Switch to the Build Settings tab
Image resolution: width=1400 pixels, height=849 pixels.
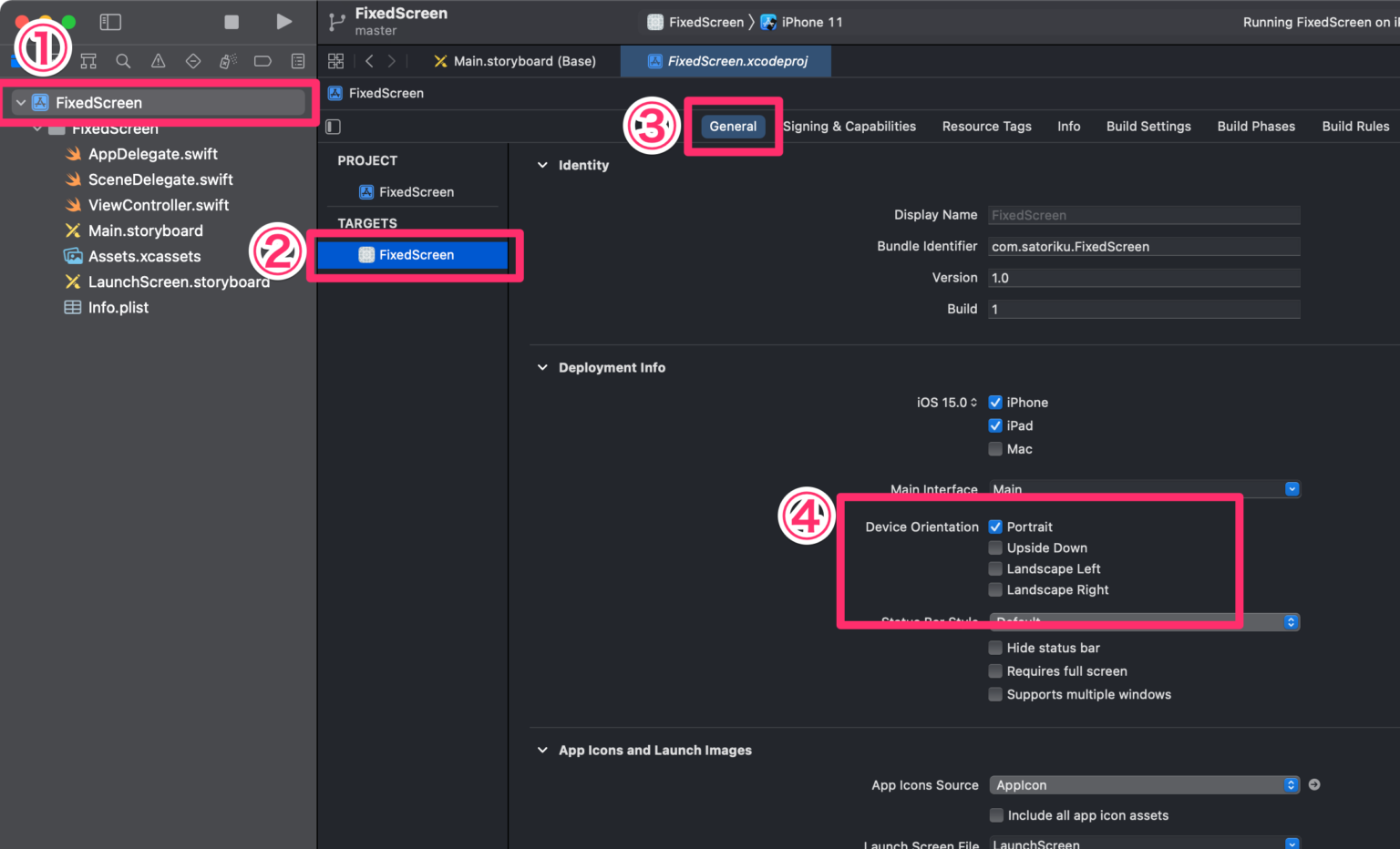pyautogui.click(x=1148, y=127)
